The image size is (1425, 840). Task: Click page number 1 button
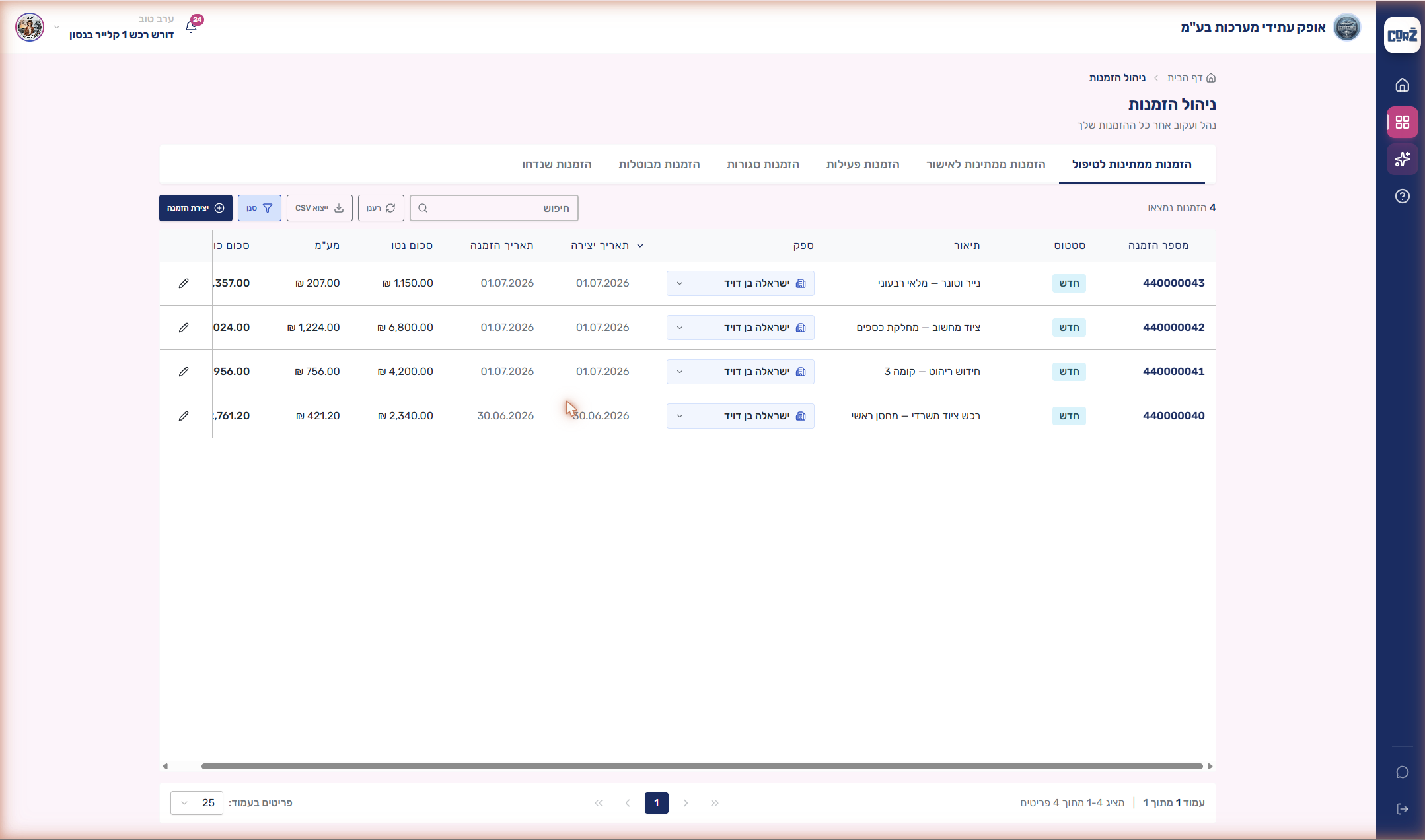(x=657, y=803)
